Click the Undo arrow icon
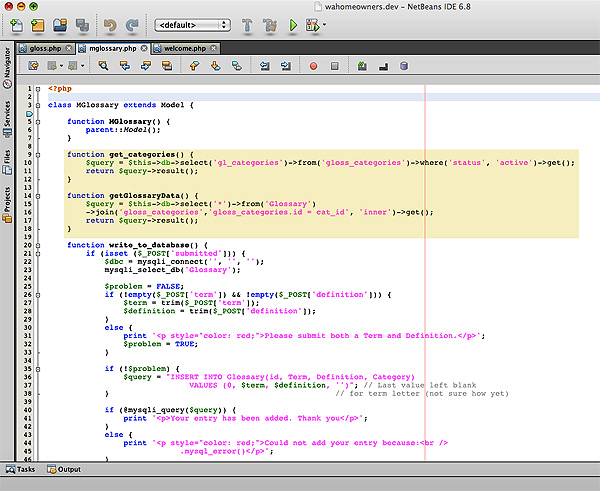Viewport: 600px width, 491px height. coord(110,25)
